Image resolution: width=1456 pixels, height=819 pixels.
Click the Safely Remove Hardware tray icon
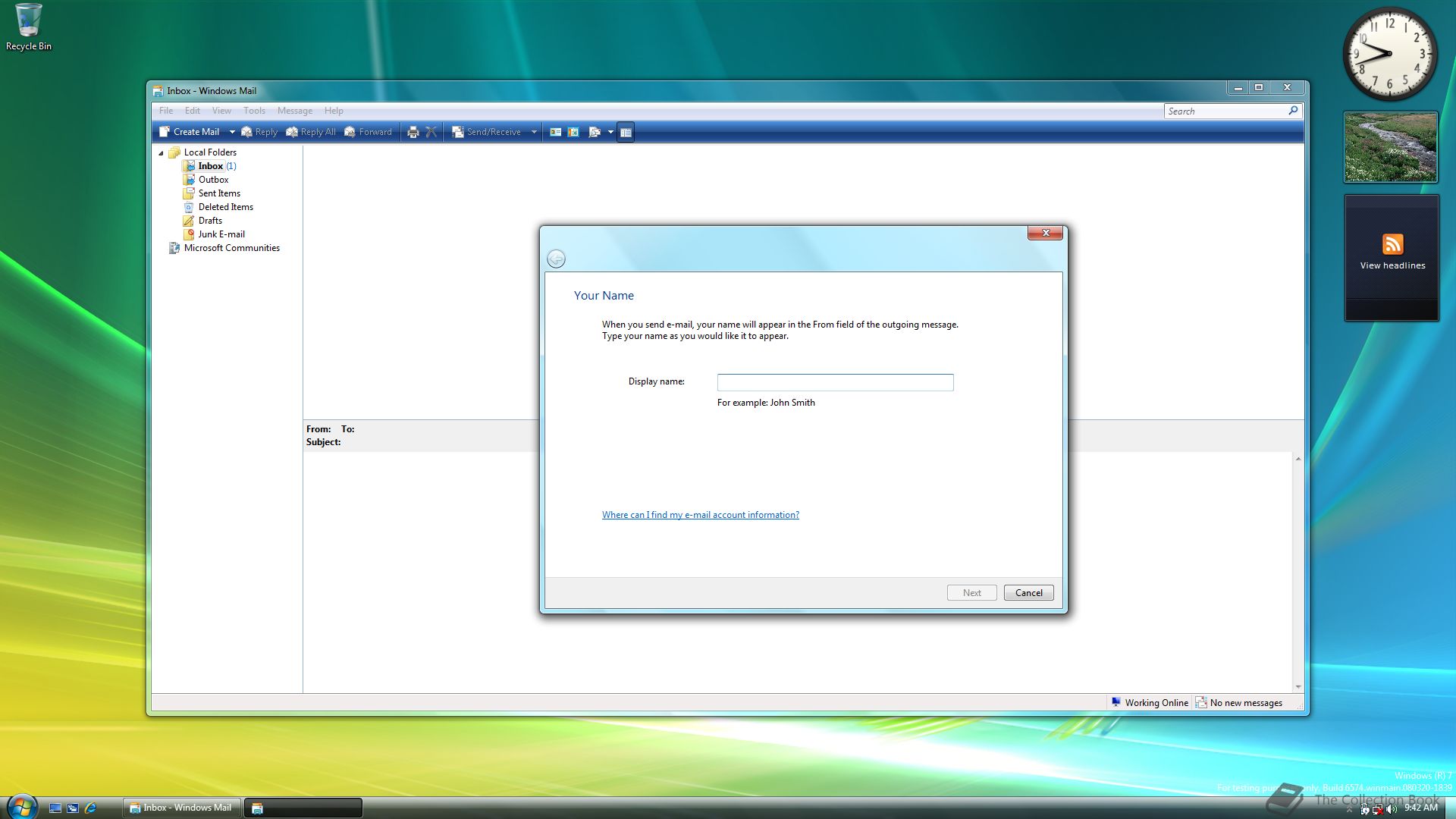(x=1364, y=809)
